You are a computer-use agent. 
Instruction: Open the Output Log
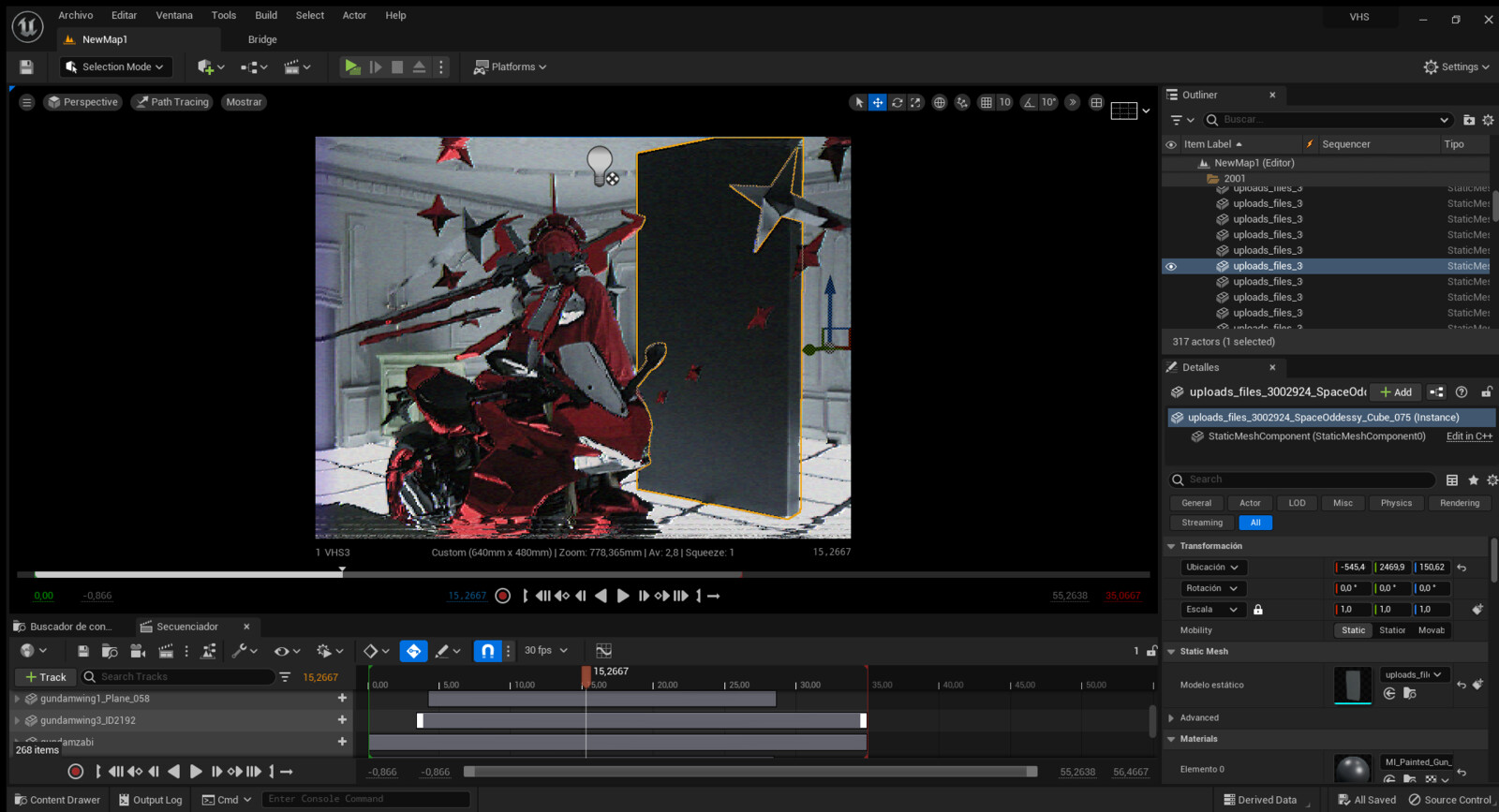tap(150, 800)
